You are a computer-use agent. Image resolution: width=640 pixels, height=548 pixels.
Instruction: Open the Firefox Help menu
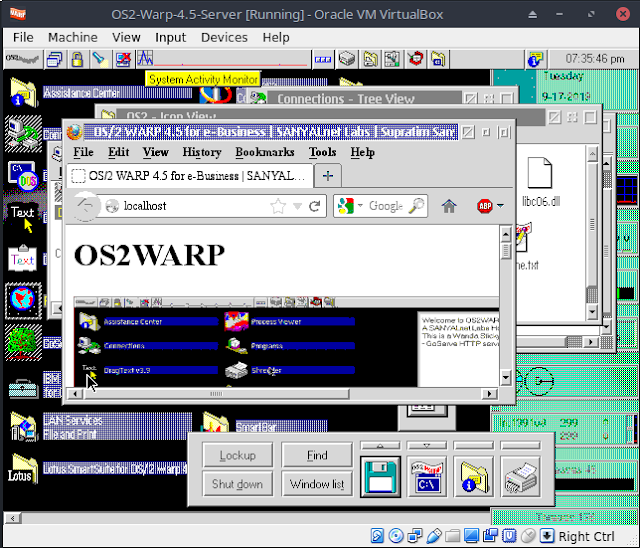click(362, 152)
